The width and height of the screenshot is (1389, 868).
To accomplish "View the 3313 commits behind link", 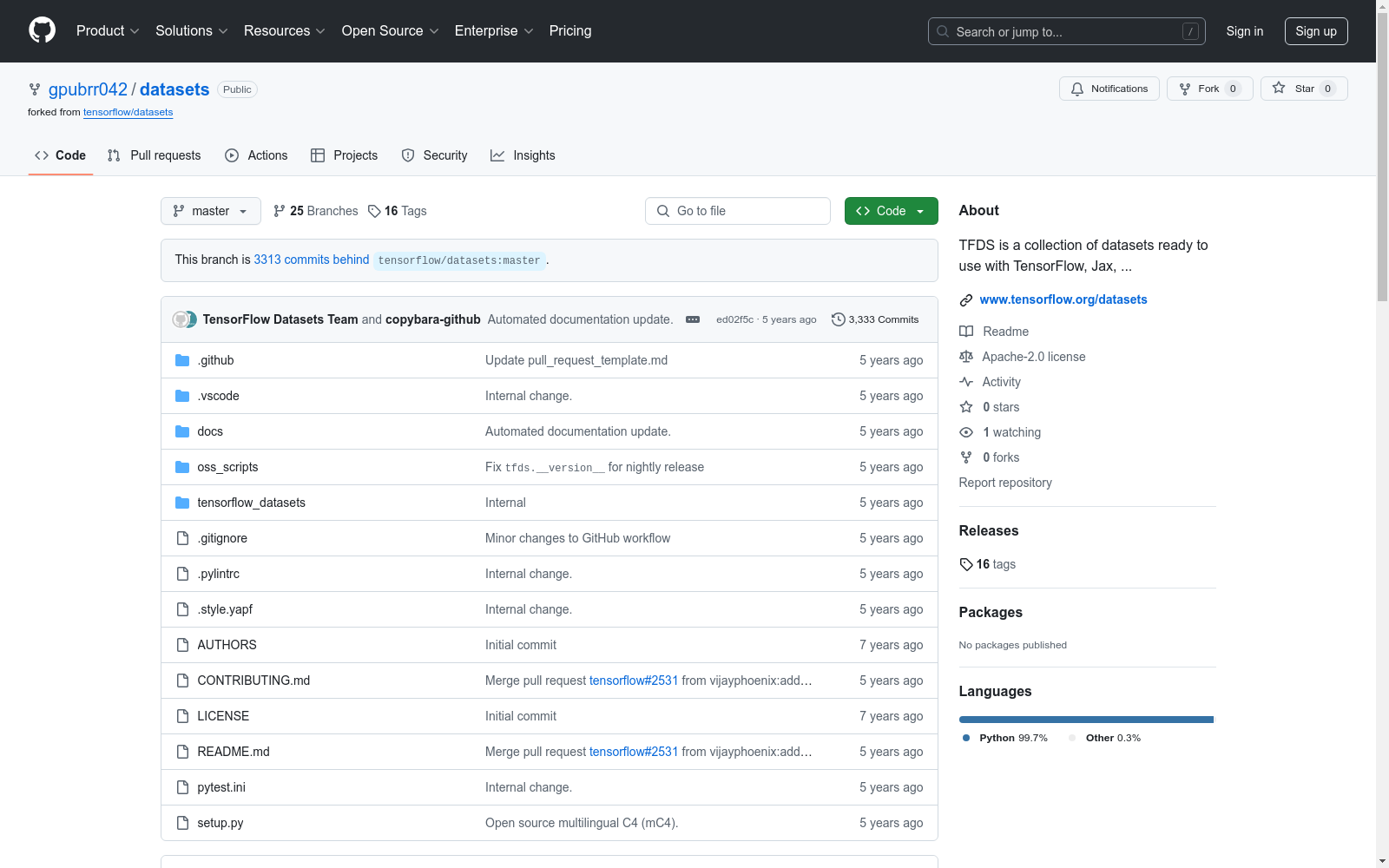I will click(x=312, y=260).
